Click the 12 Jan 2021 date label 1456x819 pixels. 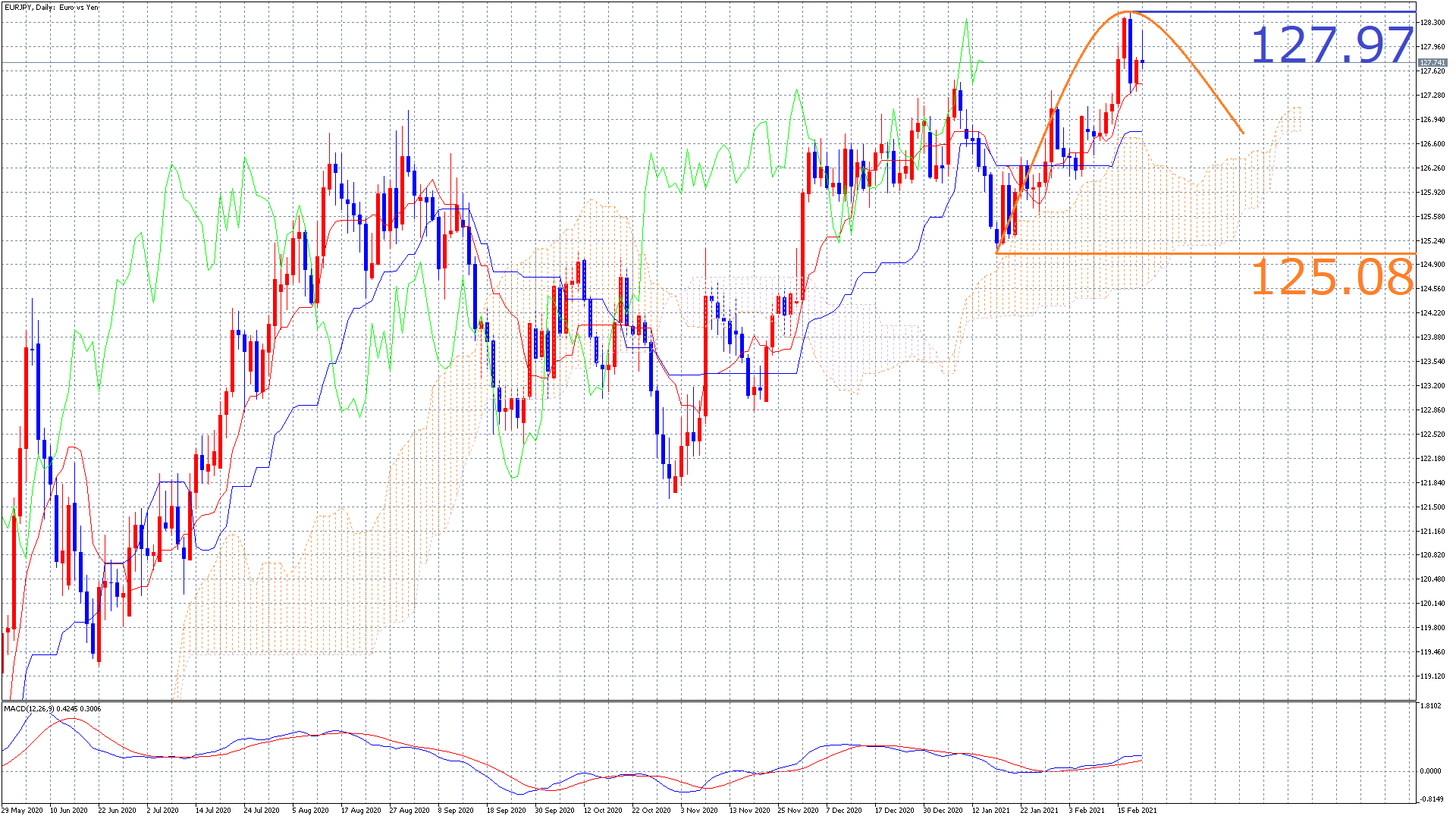pyautogui.click(x=991, y=811)
